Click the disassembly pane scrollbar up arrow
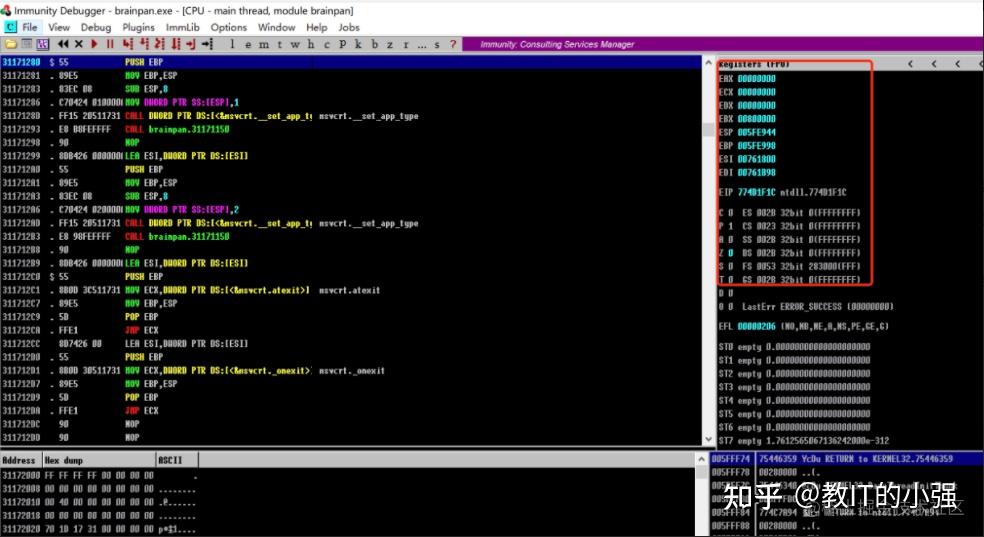Viewport: 984px width, 537px height. coord(709,62)
